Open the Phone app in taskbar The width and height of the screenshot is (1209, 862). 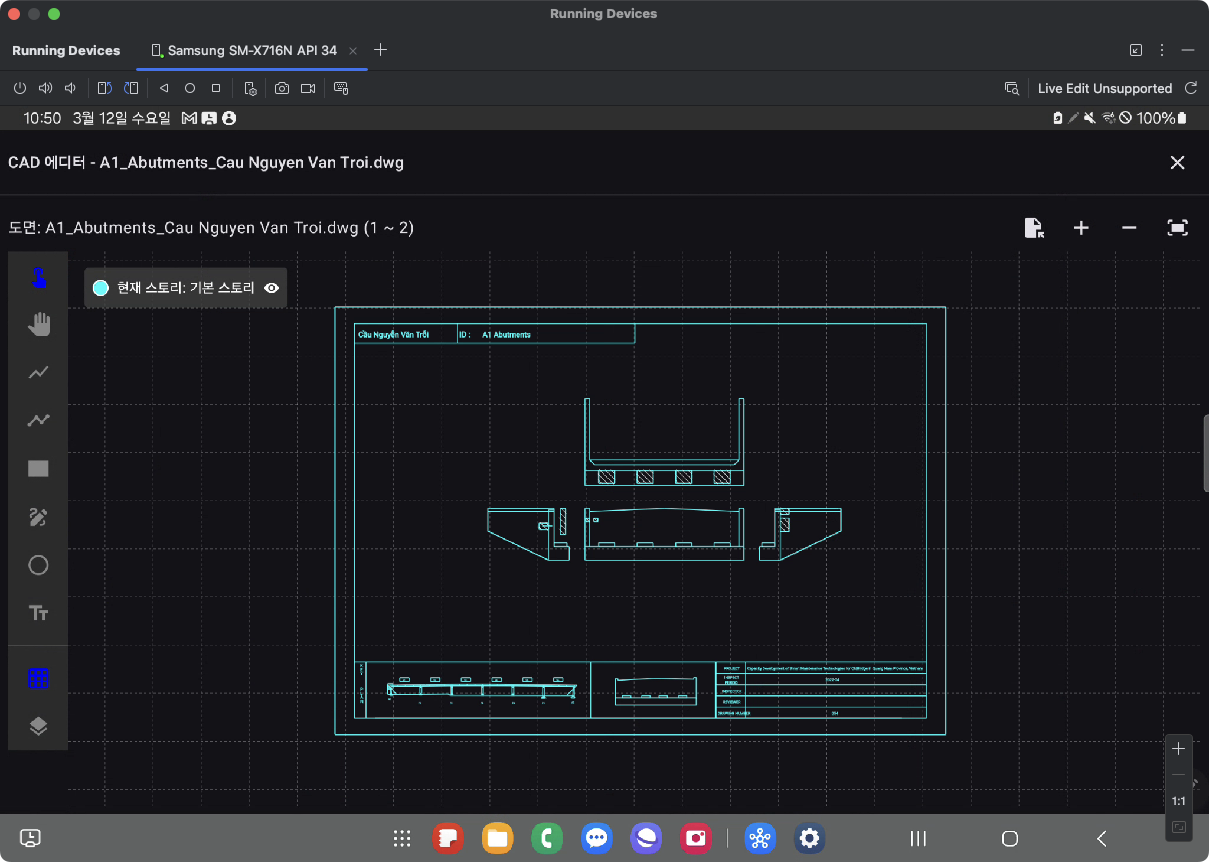(546, 838)
